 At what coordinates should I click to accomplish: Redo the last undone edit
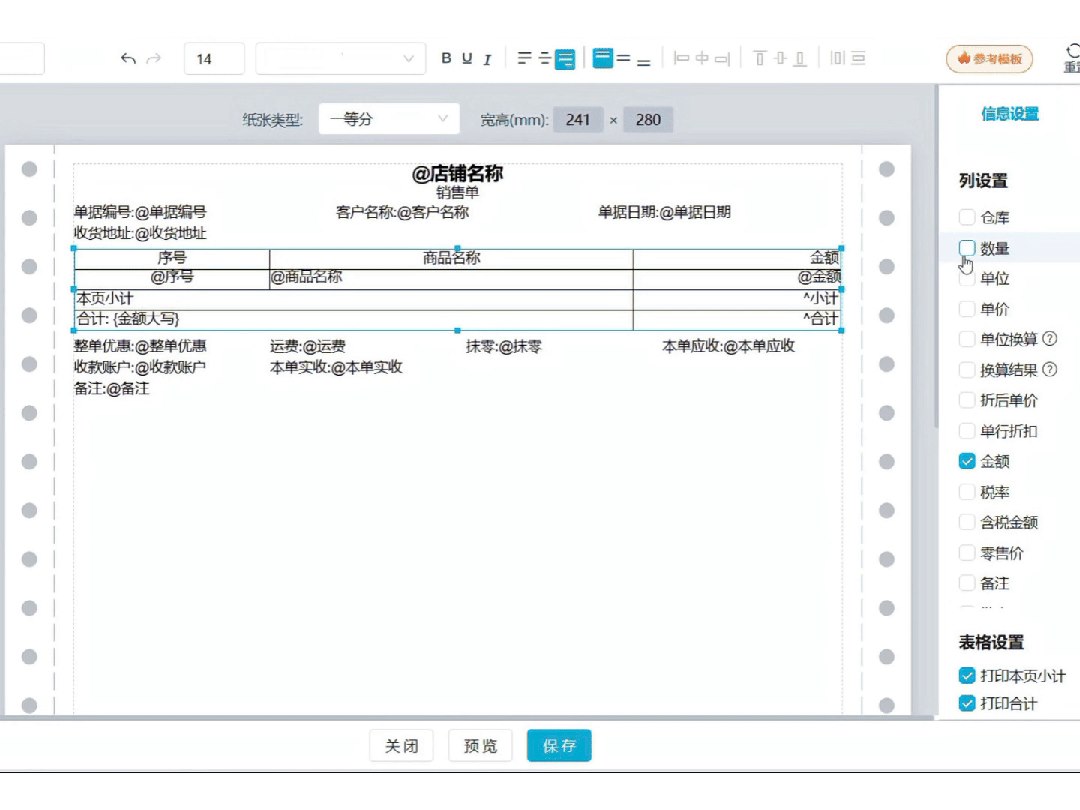(154, 59)
